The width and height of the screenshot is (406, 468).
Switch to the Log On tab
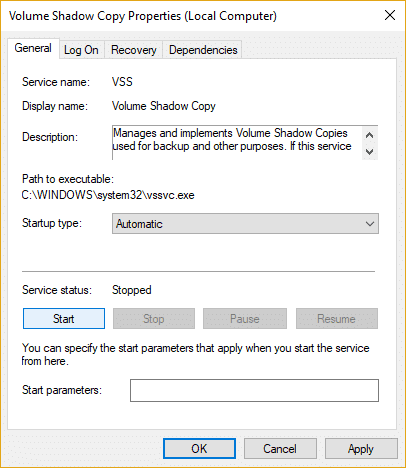click(x=82, y=50)
